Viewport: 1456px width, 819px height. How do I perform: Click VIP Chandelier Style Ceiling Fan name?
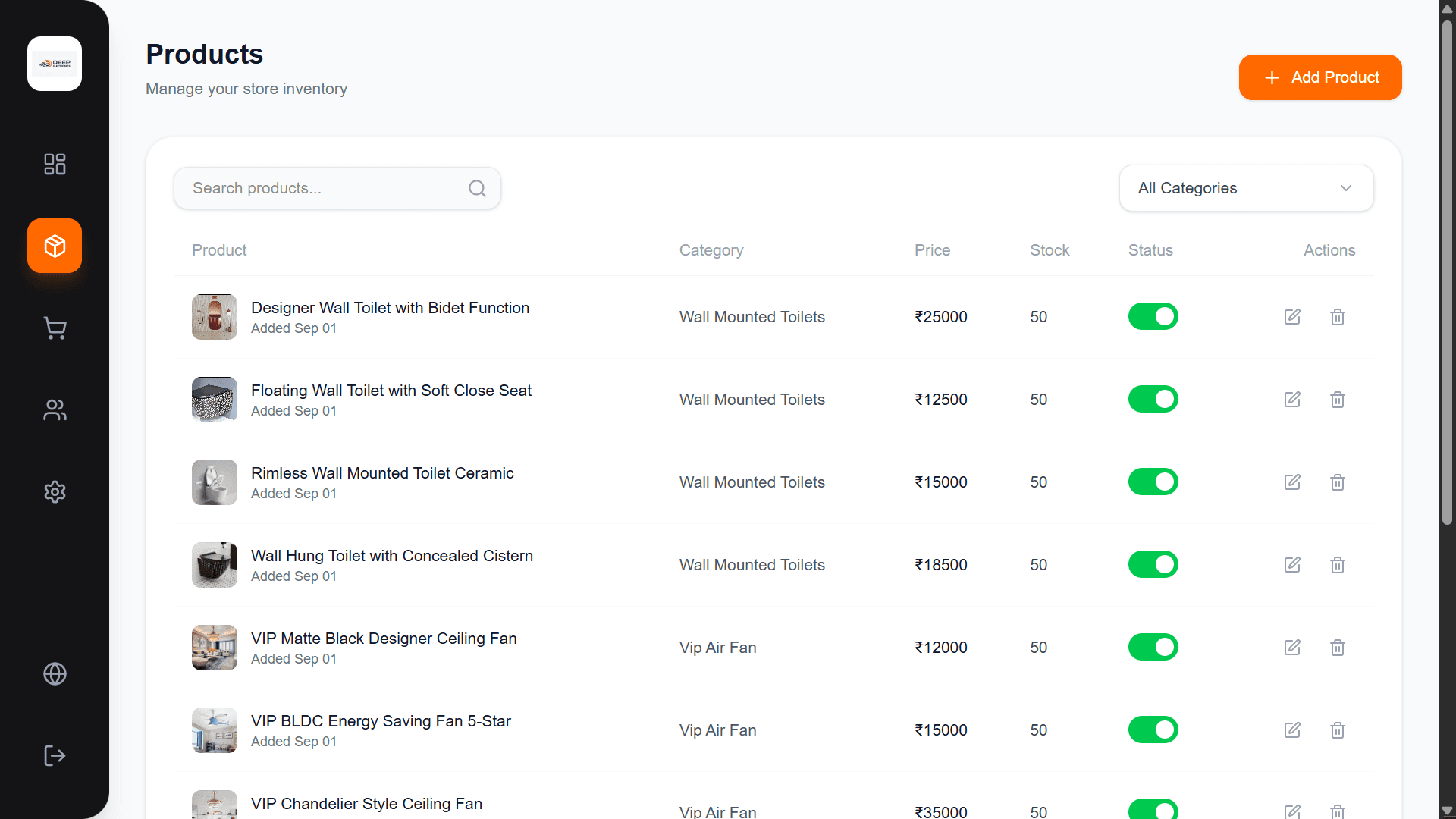(x=366, y=804)
